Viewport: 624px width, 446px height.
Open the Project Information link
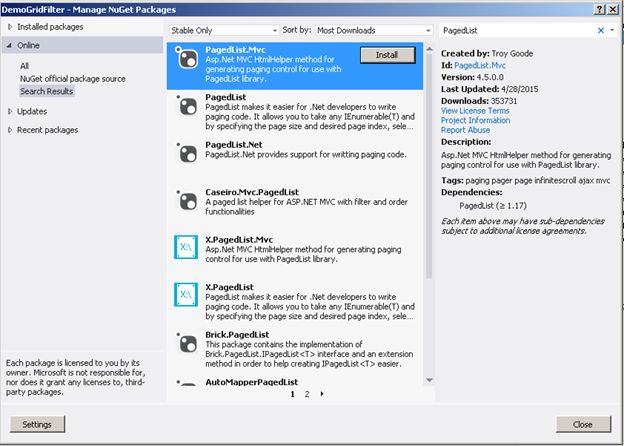(475, 120)
